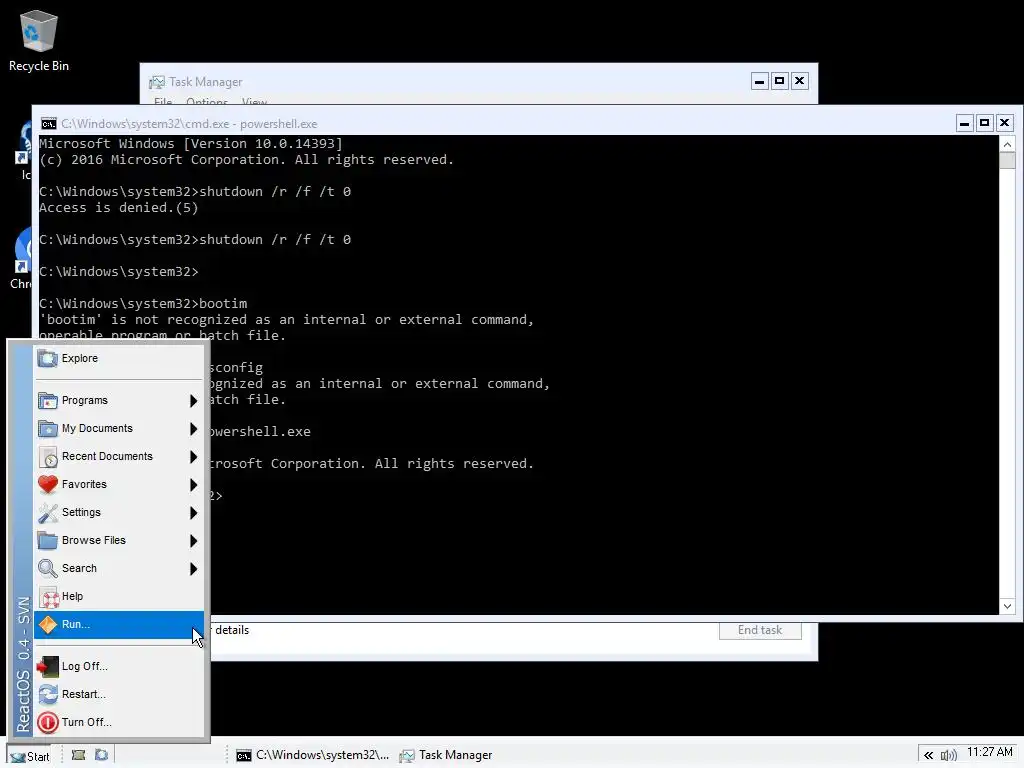Click the 'Access is denied.(5)' output line
1024x768 pixels.
pyautogui.click(x=118, y=208)
